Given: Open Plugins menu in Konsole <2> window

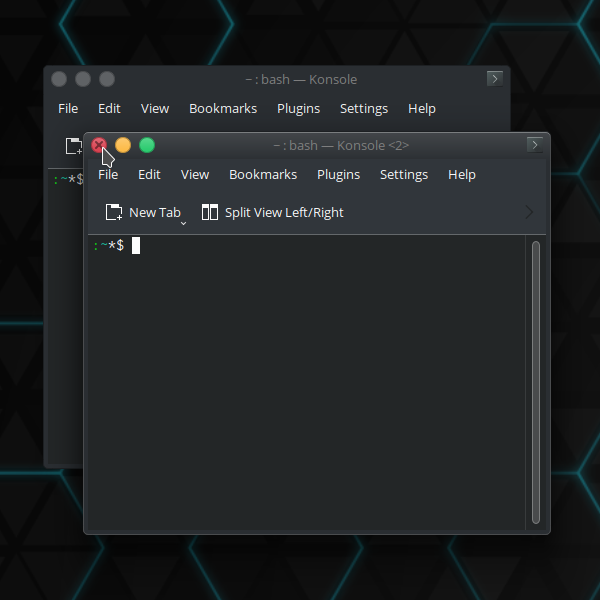Looking at the screenshot, I should (x=338, y=174).
